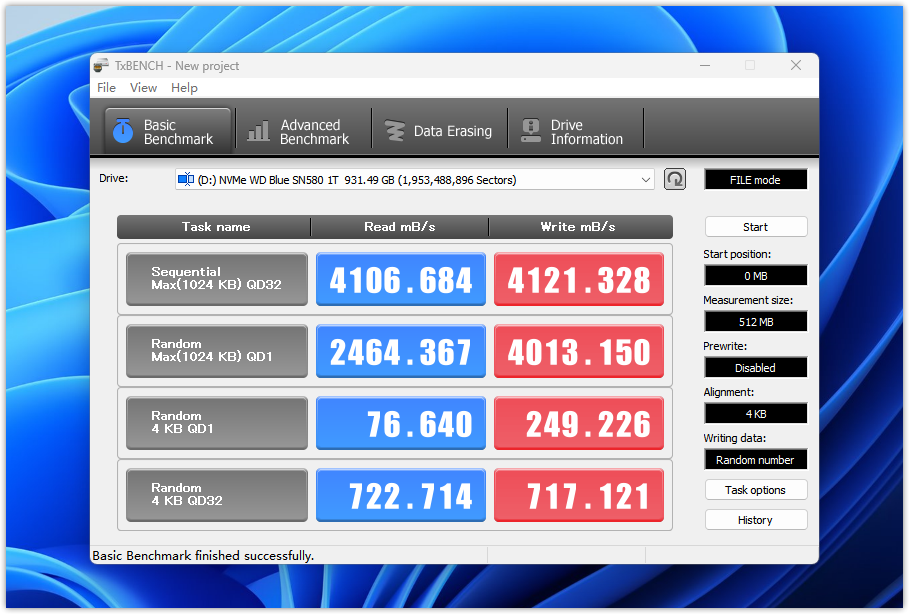Click the Start position 0 MB field
909x614 pixels.
tap(755, 276)
